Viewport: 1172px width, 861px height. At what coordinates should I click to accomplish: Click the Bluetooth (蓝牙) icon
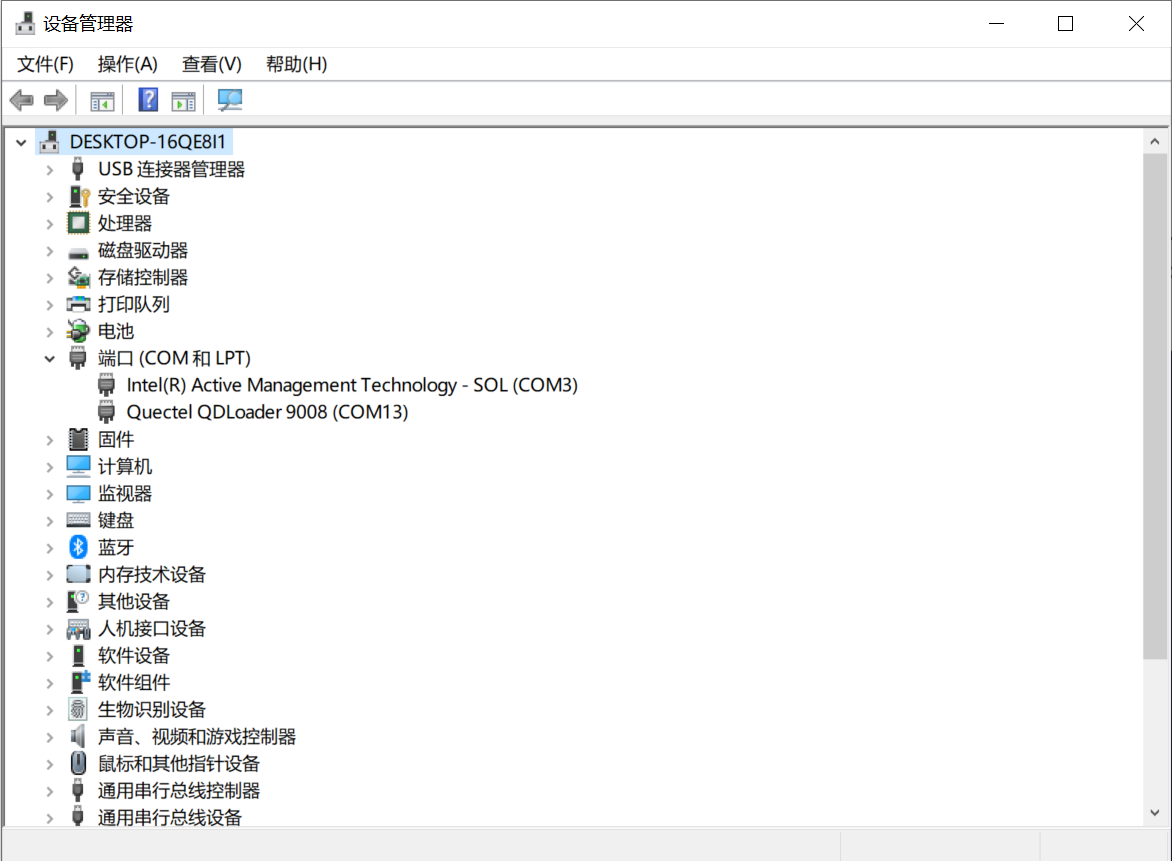point(78,547)
